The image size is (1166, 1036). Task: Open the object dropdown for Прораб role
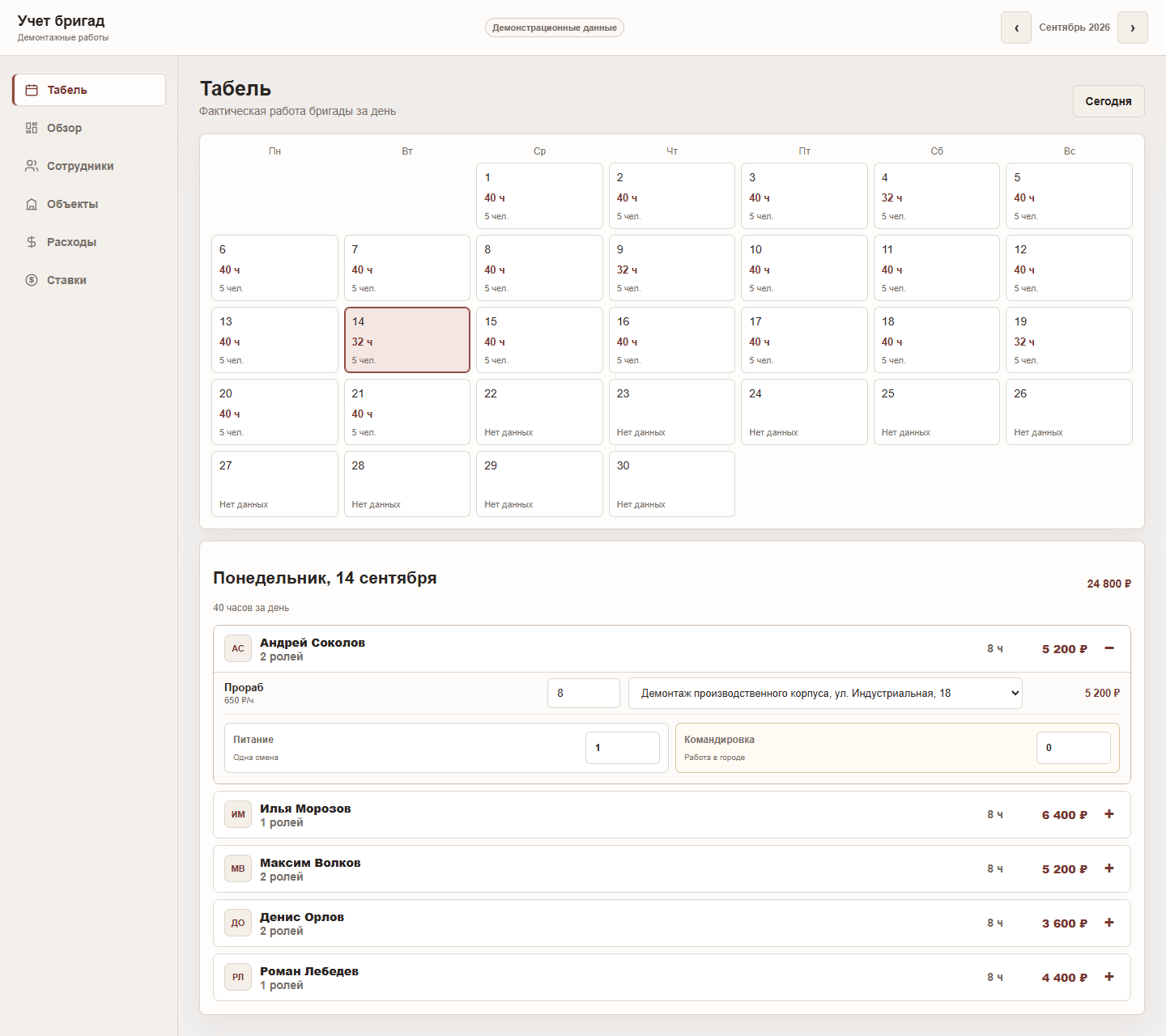coord(825,693)
